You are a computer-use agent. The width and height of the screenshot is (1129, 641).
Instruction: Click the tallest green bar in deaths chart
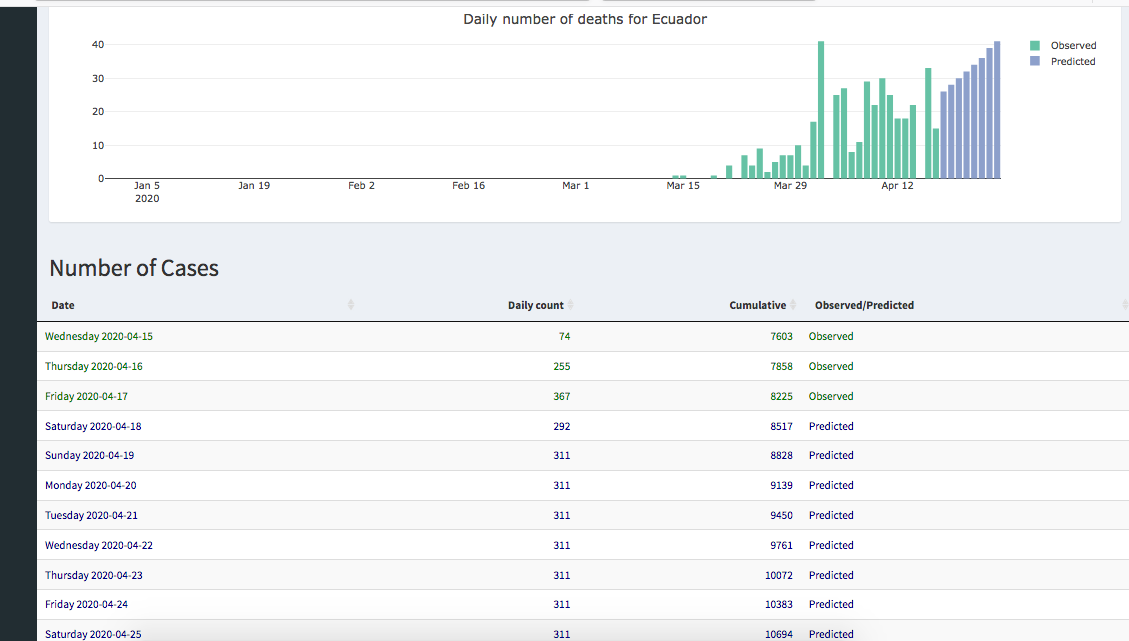tap(821, 110)
